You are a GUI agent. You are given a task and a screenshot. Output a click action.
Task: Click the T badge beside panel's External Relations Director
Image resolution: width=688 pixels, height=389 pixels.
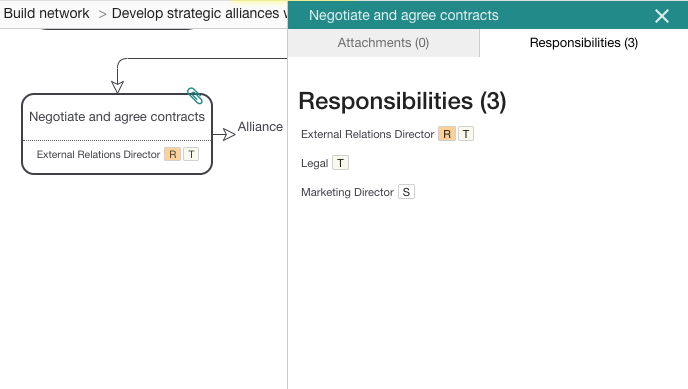point(466,134)
